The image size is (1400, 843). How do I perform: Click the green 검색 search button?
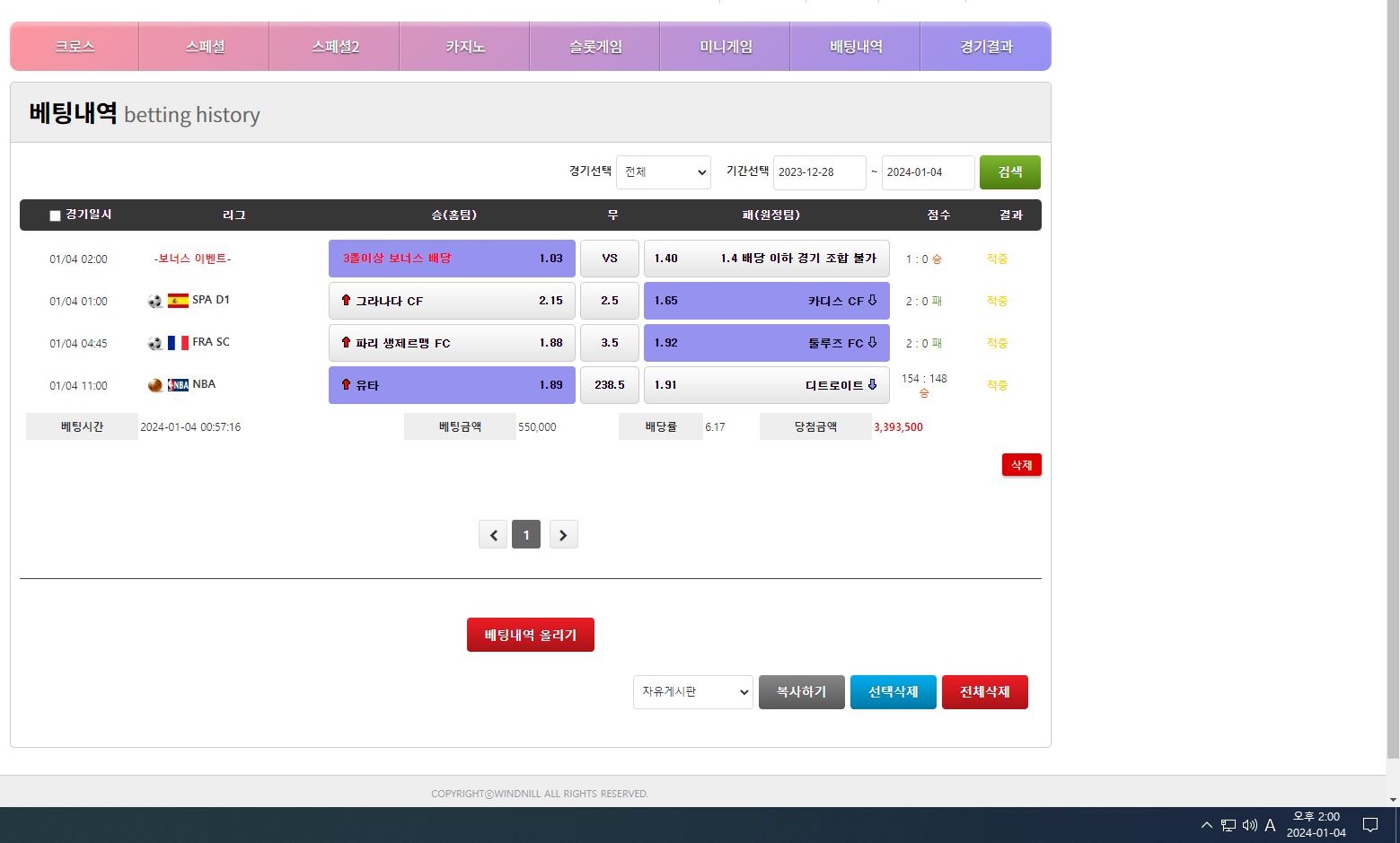click(1009, 171)
